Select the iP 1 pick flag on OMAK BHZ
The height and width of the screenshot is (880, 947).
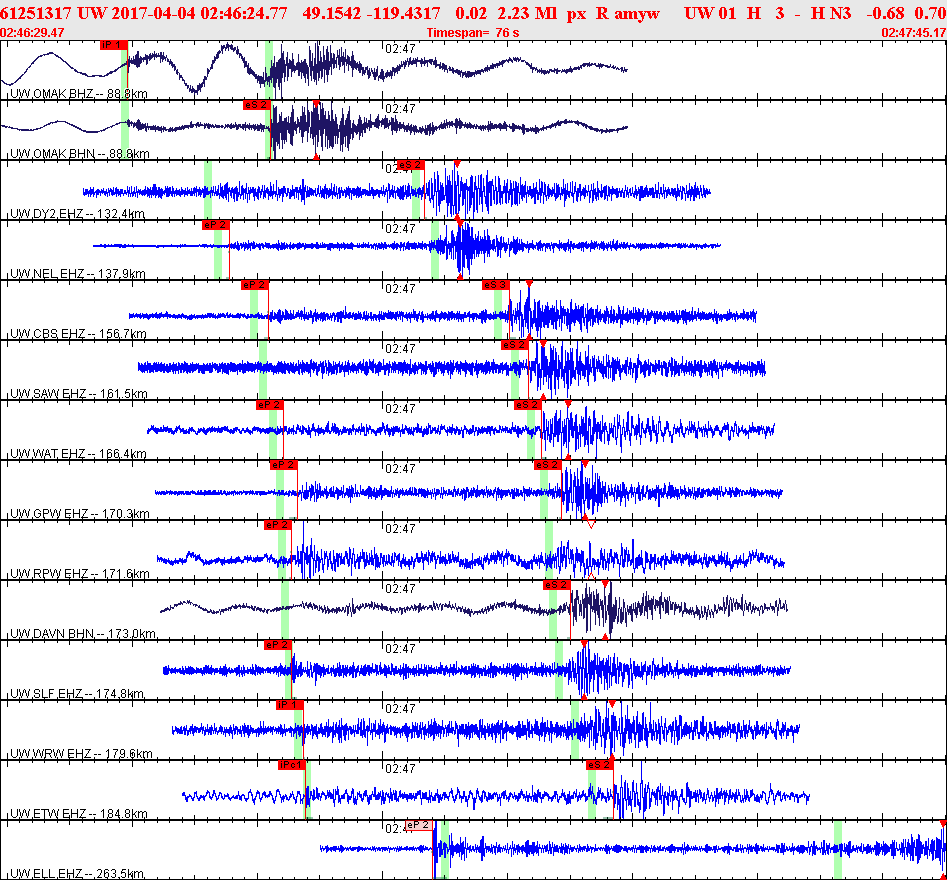pos(114,45)
